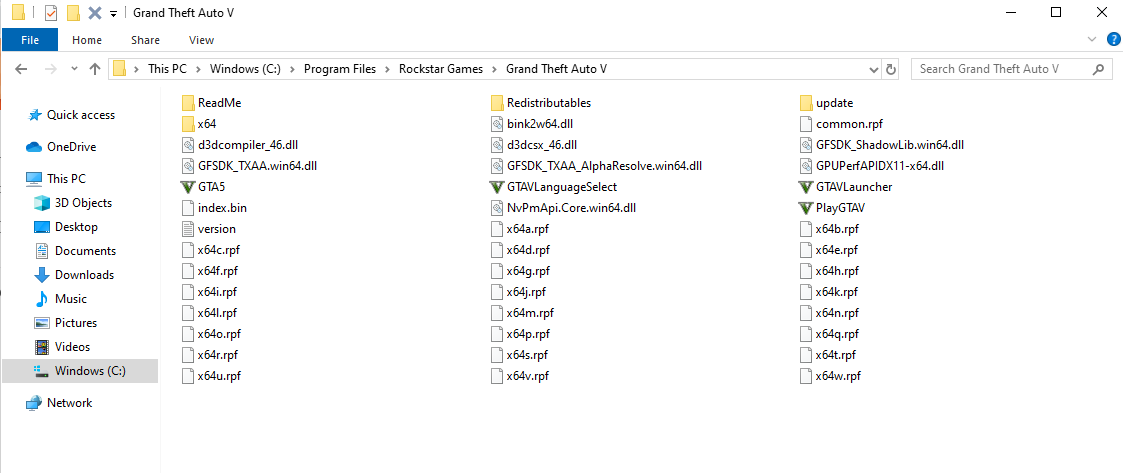Refresh the folder view

(891, 70)
